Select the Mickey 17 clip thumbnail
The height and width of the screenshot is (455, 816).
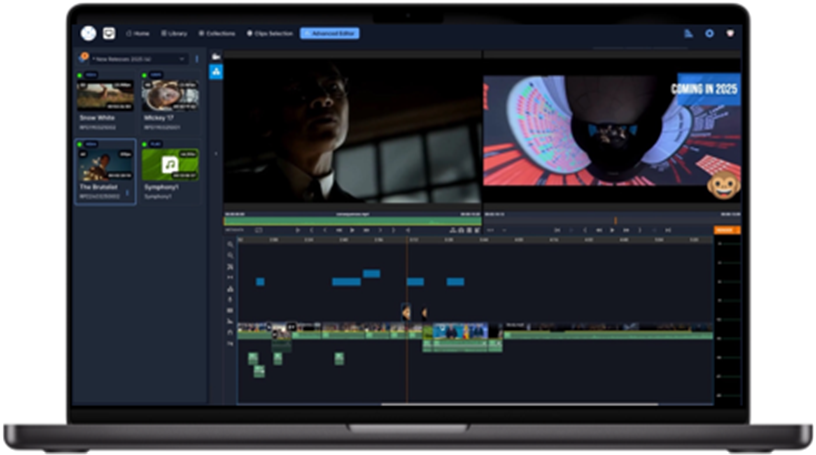(170, 95)
